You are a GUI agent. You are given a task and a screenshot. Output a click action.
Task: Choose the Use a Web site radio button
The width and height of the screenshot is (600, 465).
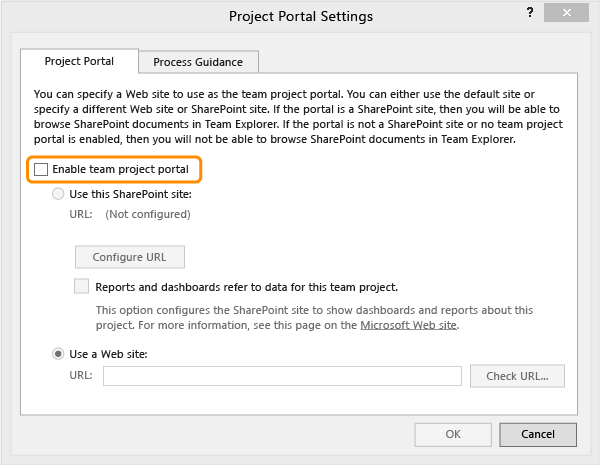click(x=60, y=353)
